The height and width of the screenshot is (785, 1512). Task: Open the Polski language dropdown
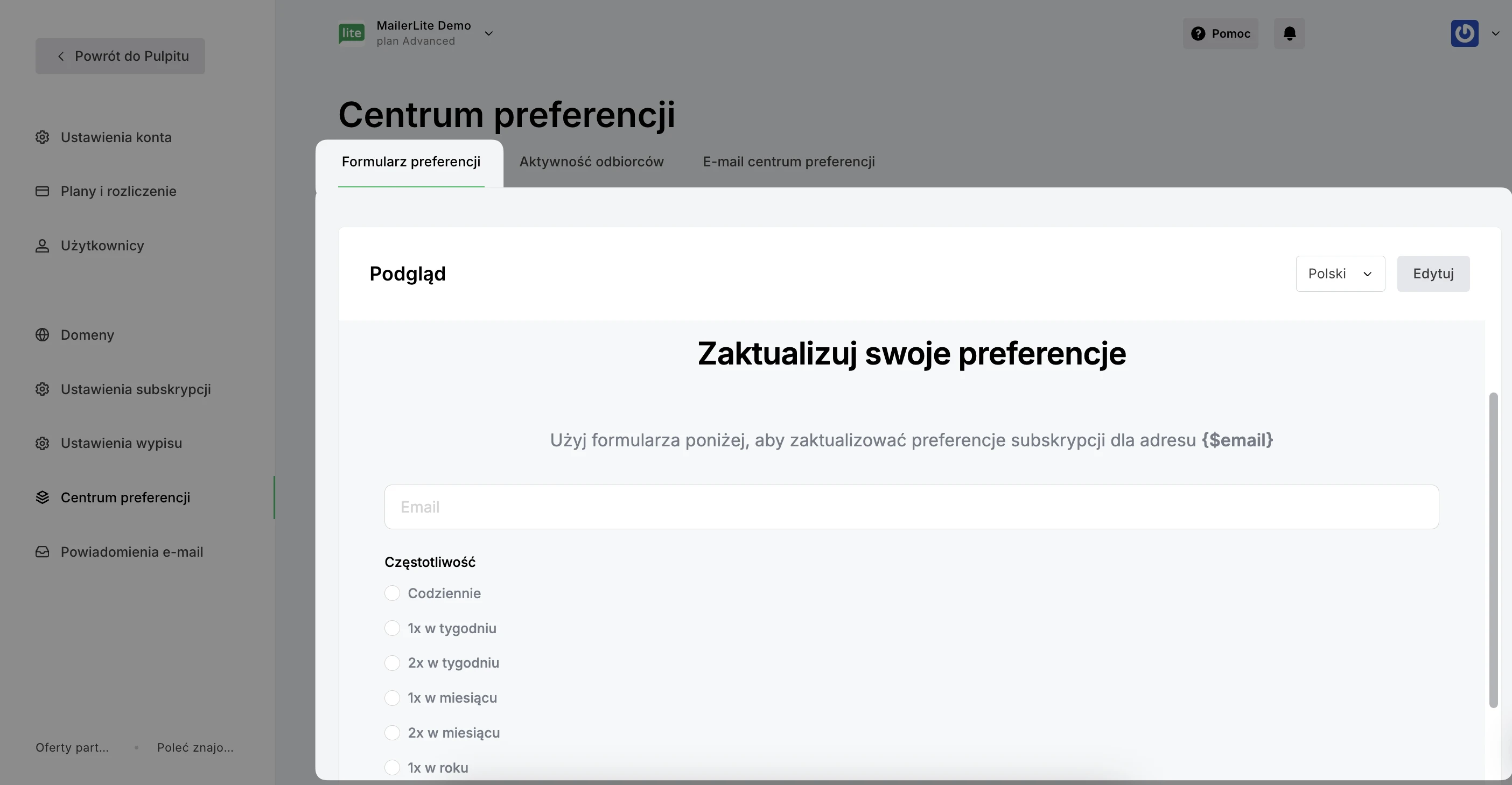point(1340,274)
